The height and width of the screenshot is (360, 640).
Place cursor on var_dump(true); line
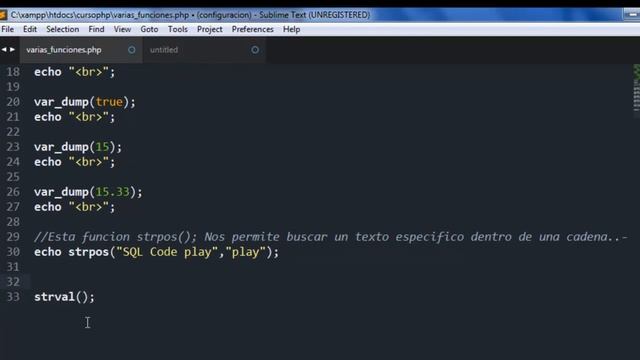point(84,102)
